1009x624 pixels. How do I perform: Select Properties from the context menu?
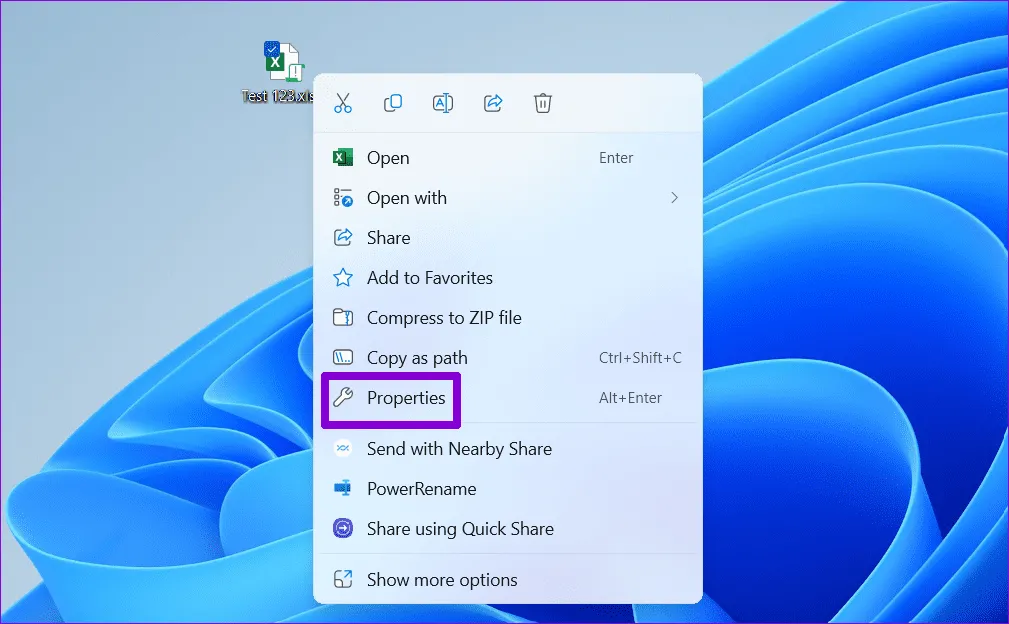pyautogui.click(x=406, y=398)
